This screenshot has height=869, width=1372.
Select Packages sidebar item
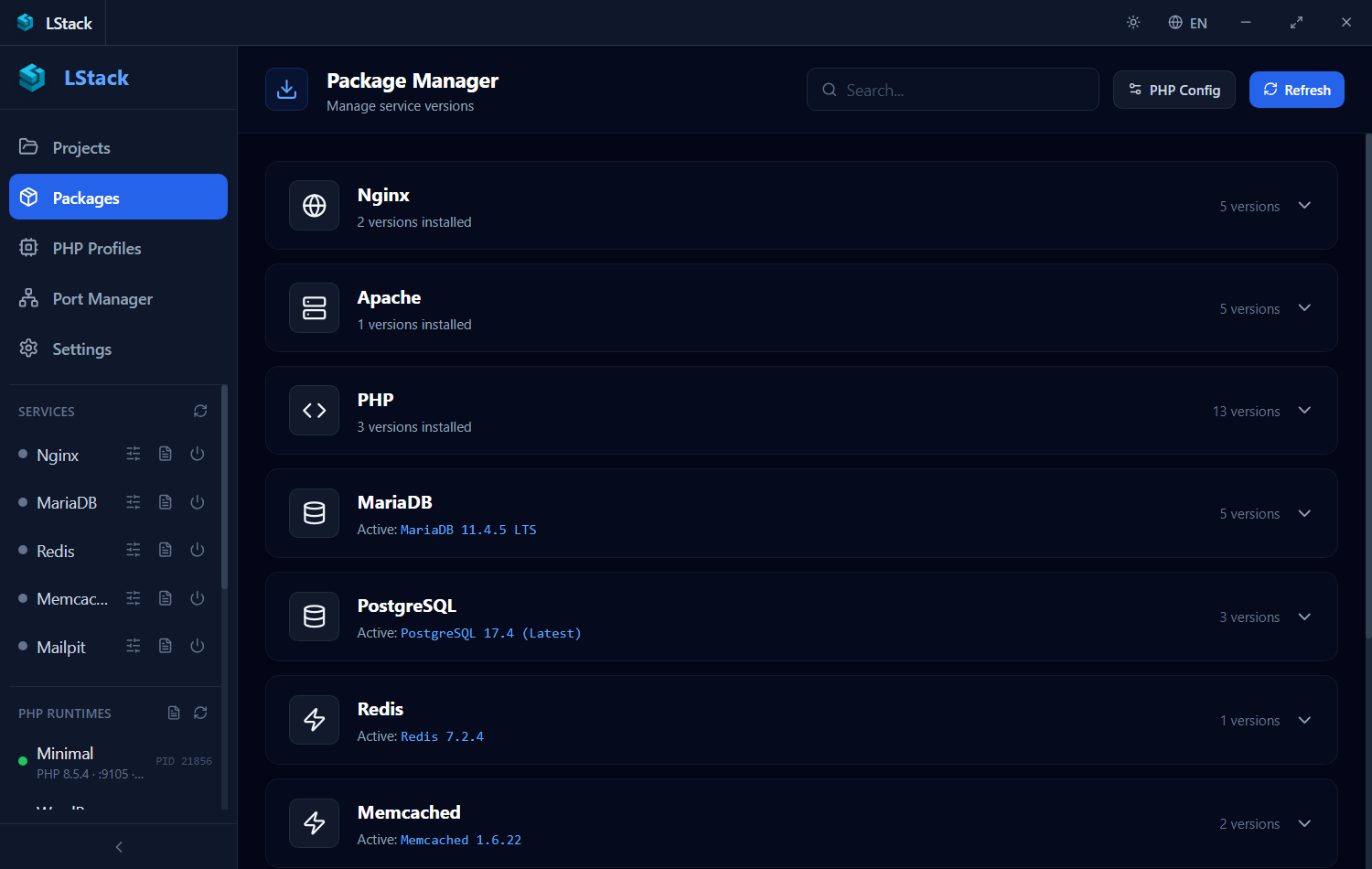coord(118,197)
